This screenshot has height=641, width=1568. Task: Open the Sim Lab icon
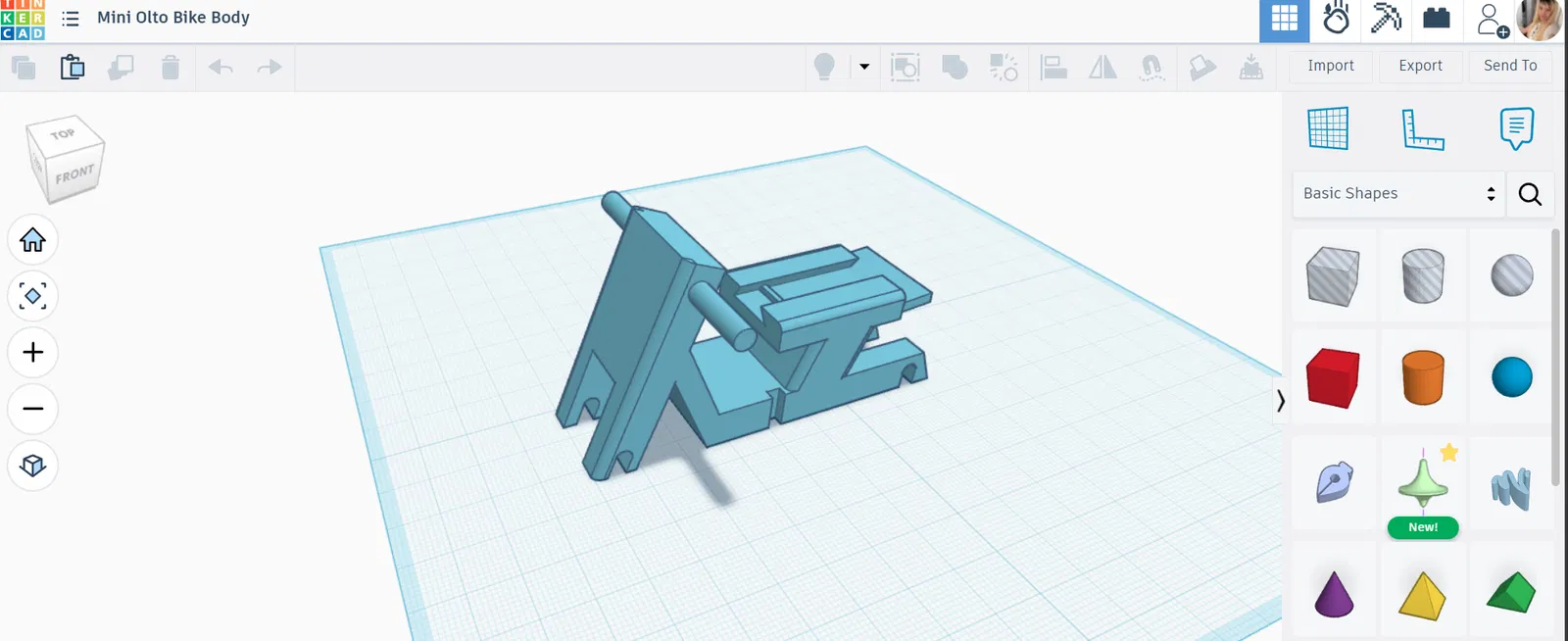coord(1336,20)
